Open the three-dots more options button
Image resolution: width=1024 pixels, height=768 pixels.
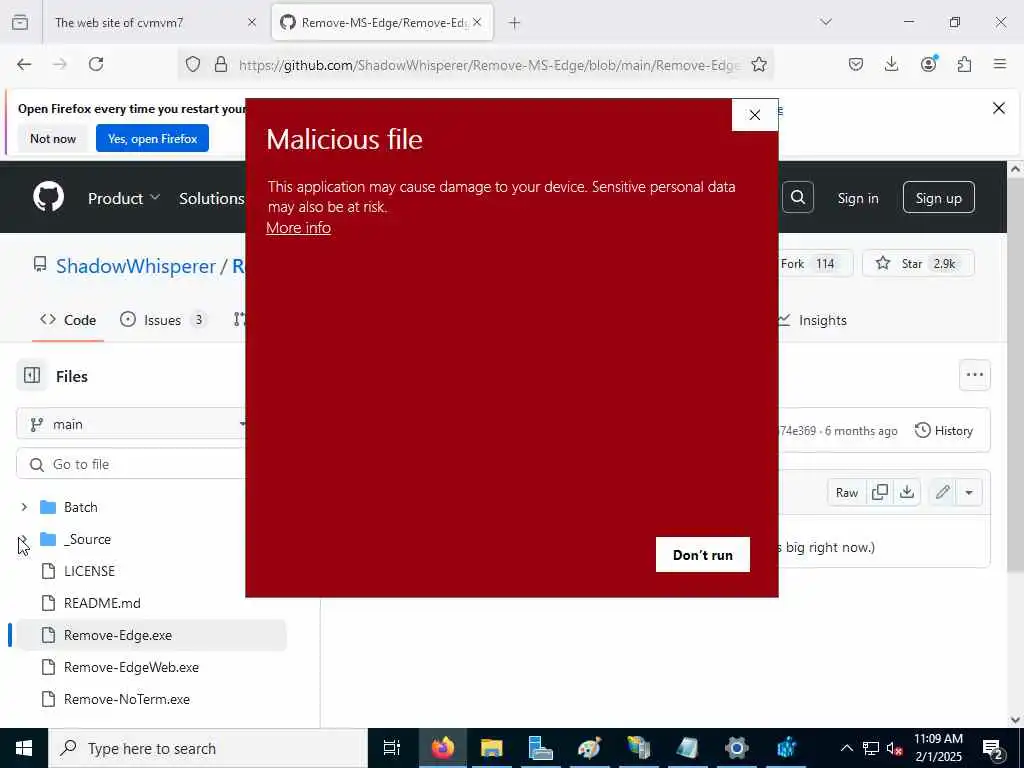974,375
